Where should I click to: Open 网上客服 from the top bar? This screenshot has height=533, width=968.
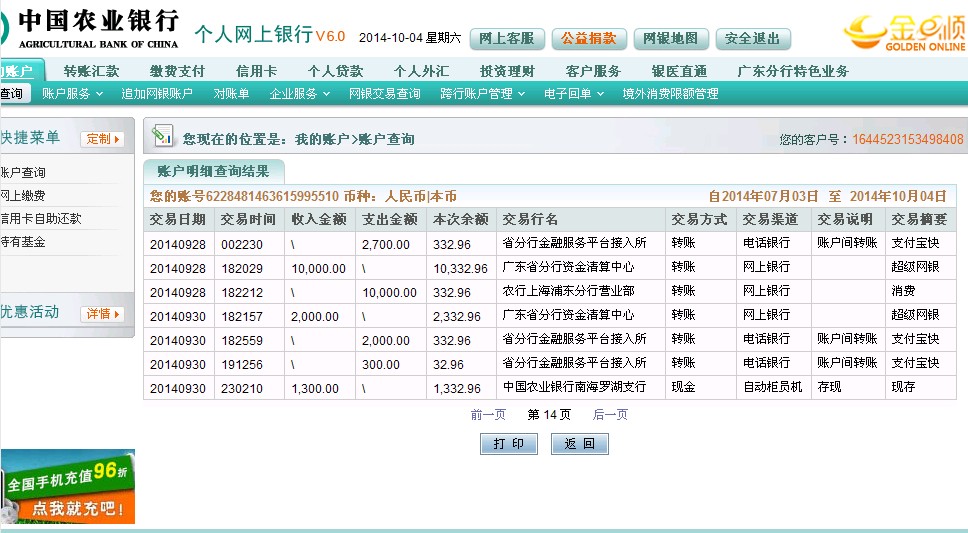(x=507, y=39)
